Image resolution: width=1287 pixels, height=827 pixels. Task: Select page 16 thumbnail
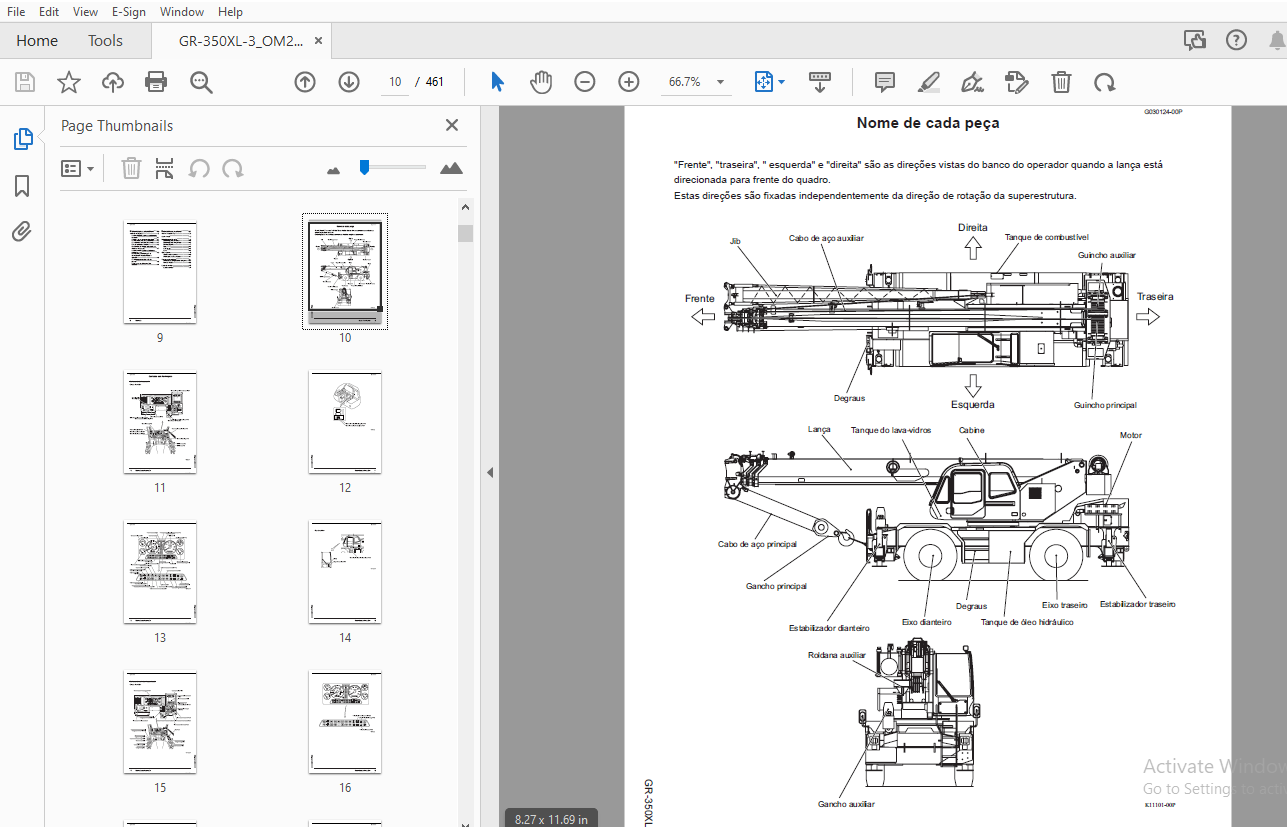point(345,722)
